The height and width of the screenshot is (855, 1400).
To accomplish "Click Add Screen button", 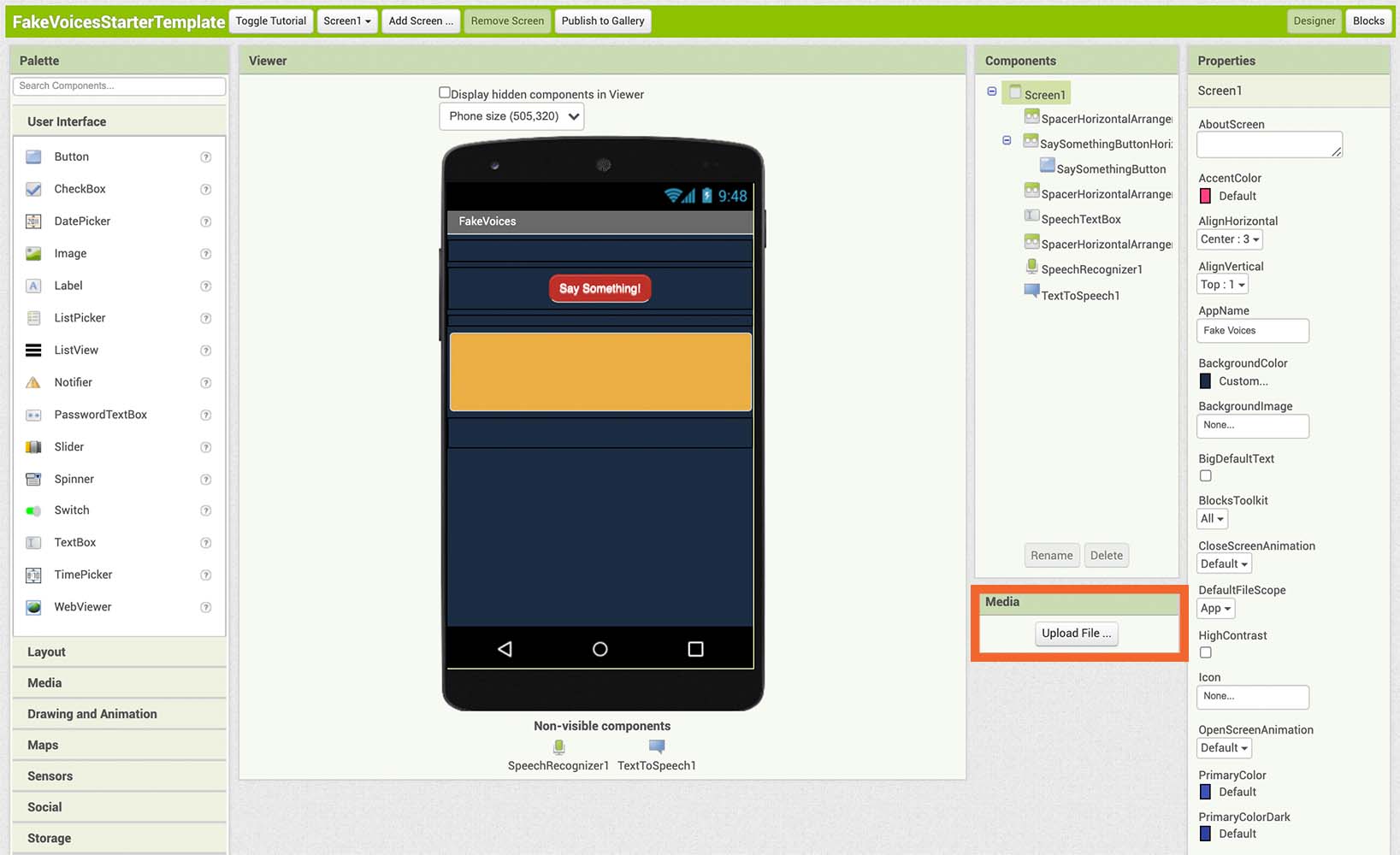I will pos(422,21).
